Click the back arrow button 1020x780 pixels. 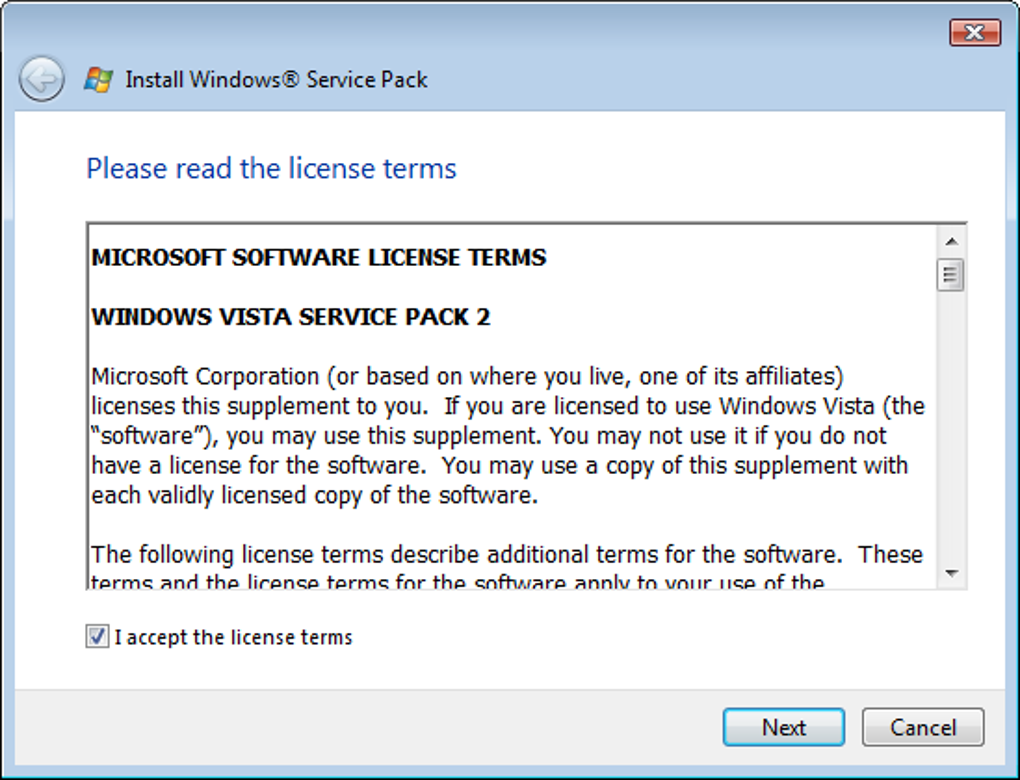click(42, 80)
